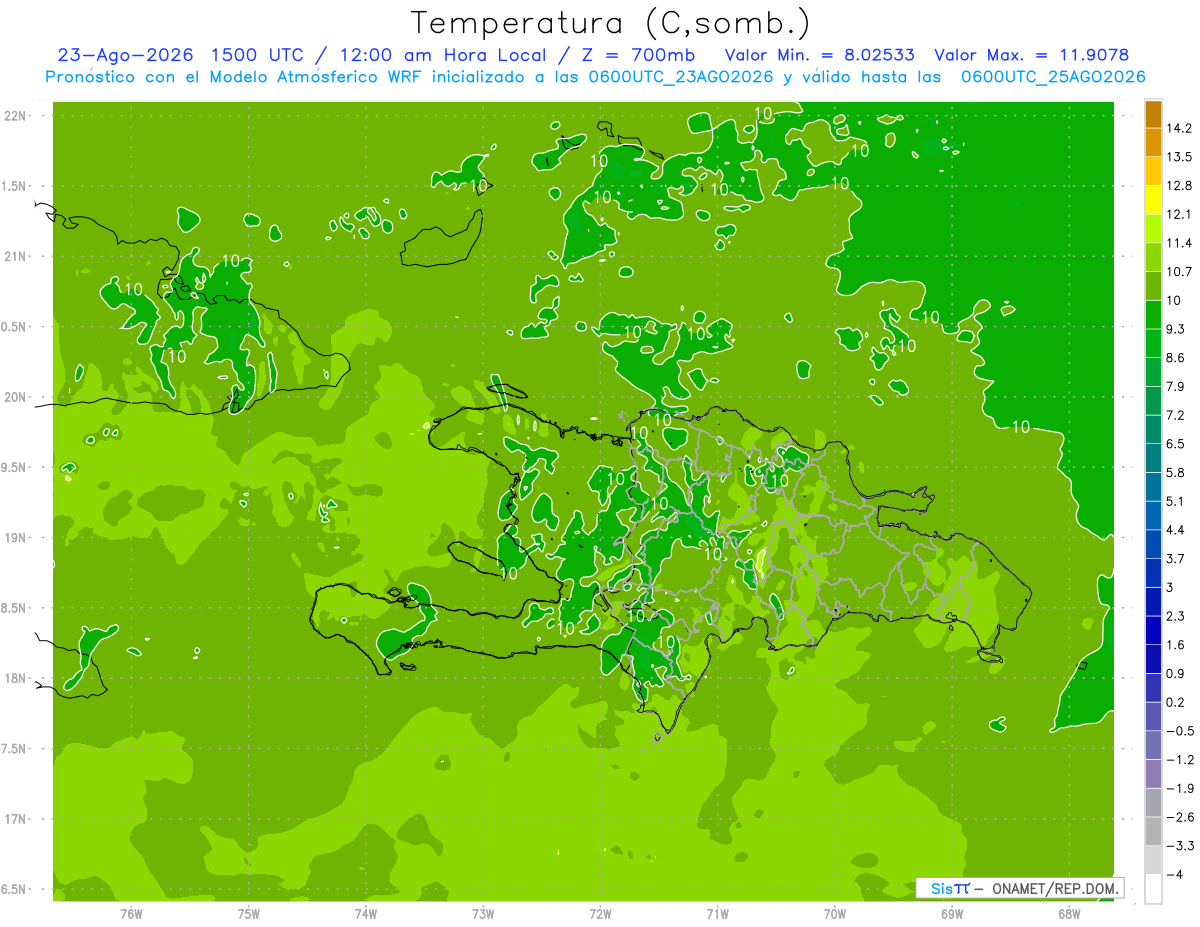Click the "7.9" value on the color scale
Viewport: 1200px width, 927px height.
tap(1175, 387)
